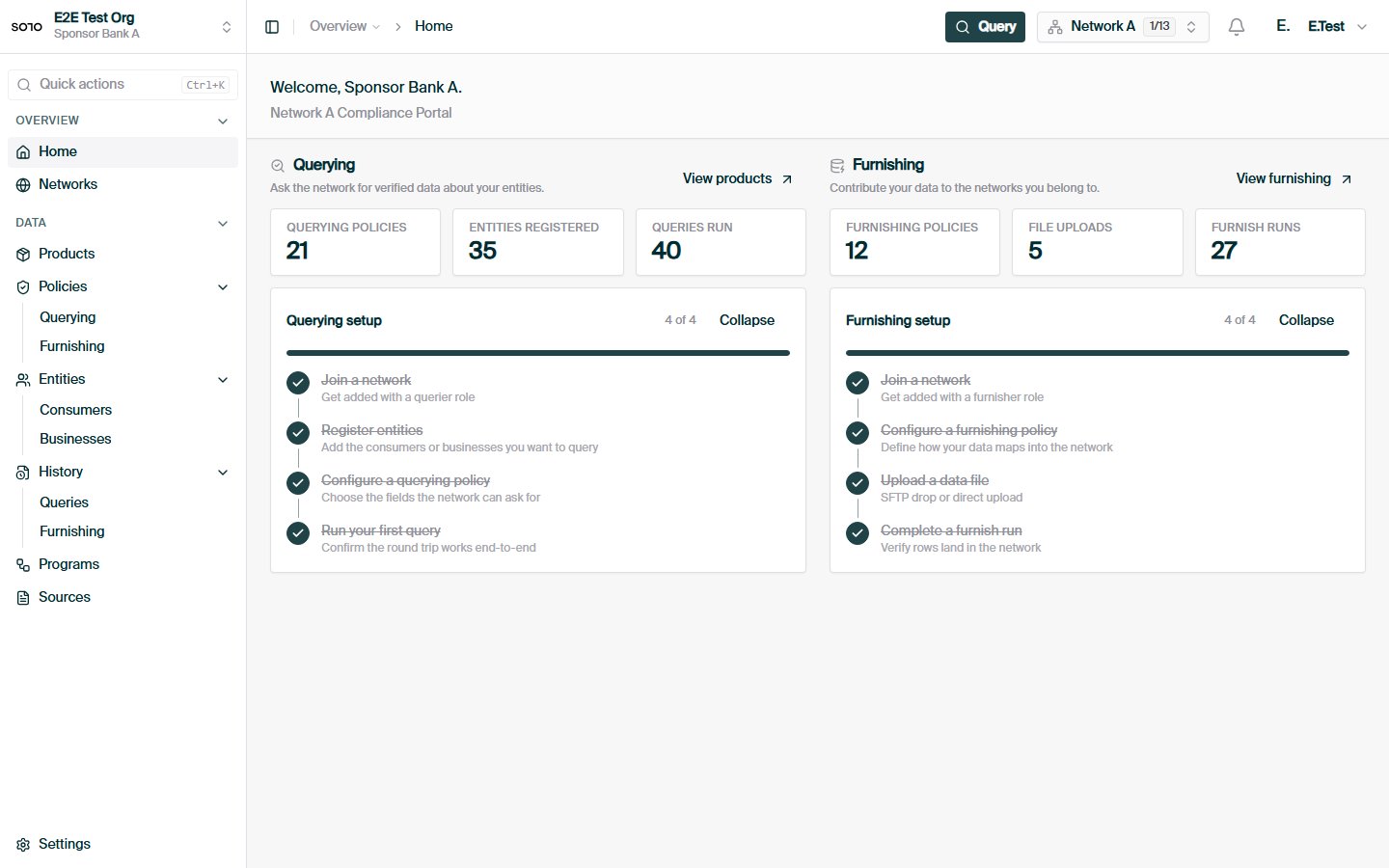Click the arrow icon beside View furnishing
Screen dimensions: 1389x868
[1347, 179]
